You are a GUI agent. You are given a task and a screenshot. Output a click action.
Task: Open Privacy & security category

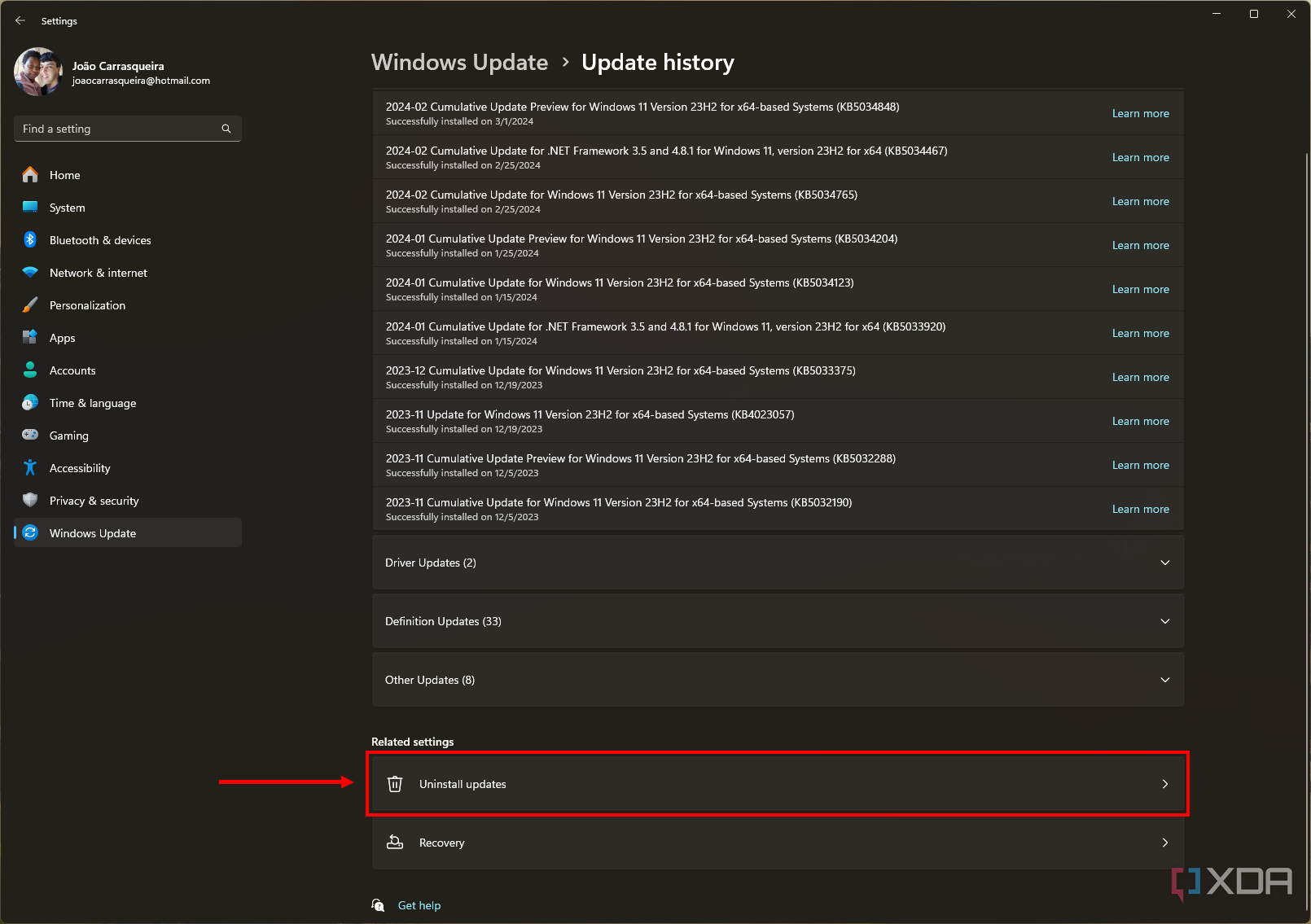(x=128, y=501)
